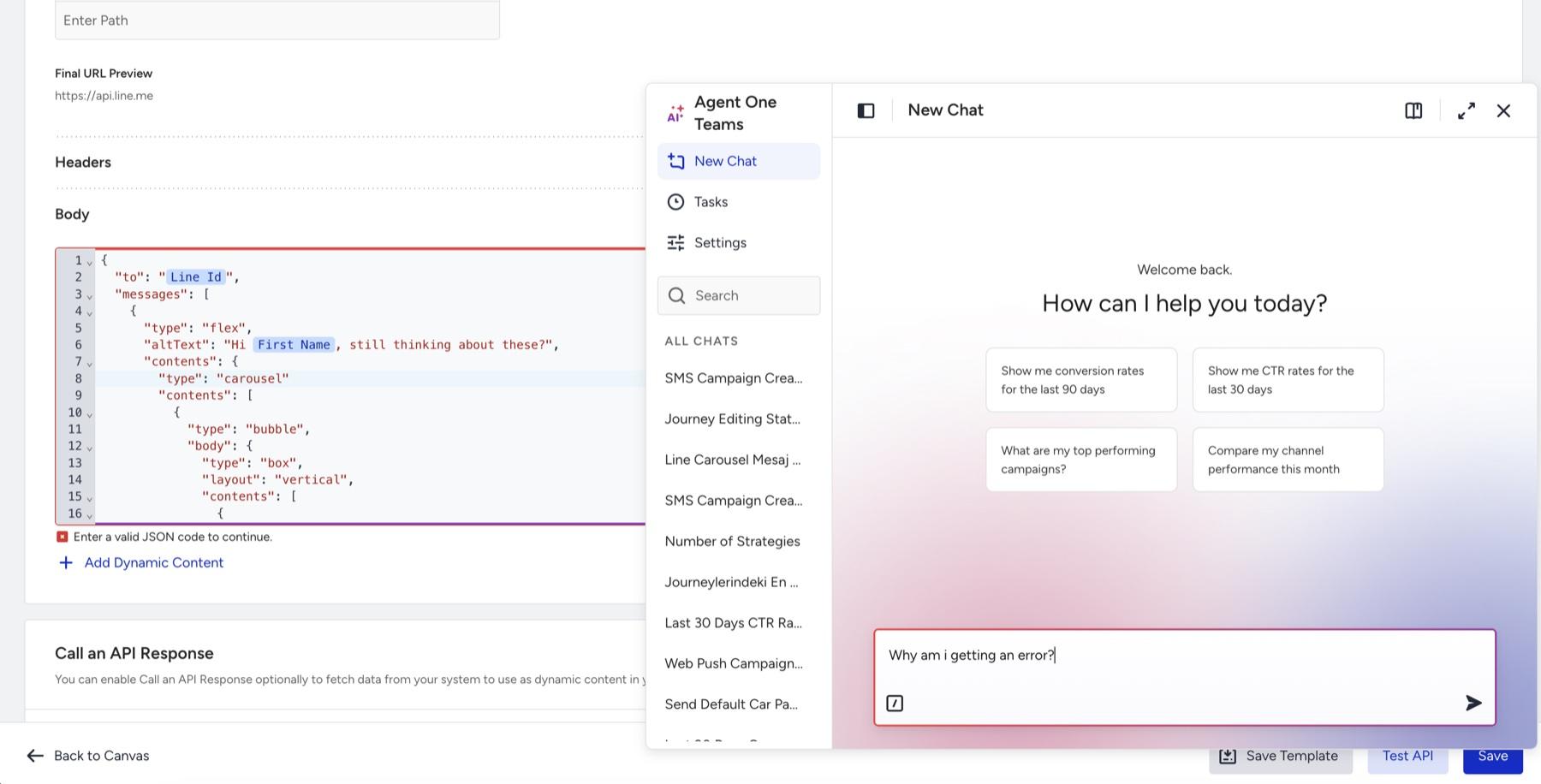Click the Test API button

(1407, 756)
